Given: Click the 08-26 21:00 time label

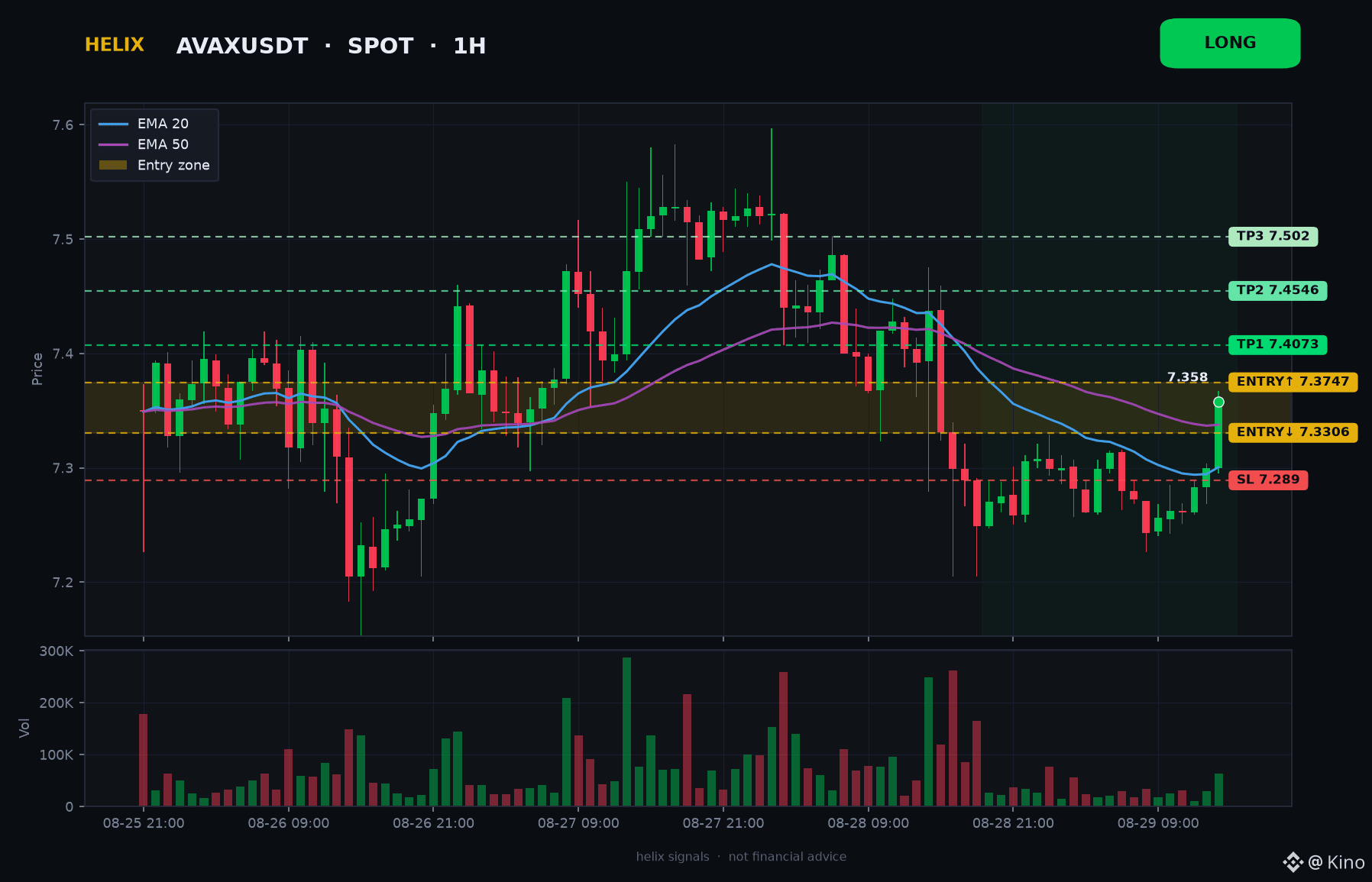Looking at the screenshot, I should 433,823.
